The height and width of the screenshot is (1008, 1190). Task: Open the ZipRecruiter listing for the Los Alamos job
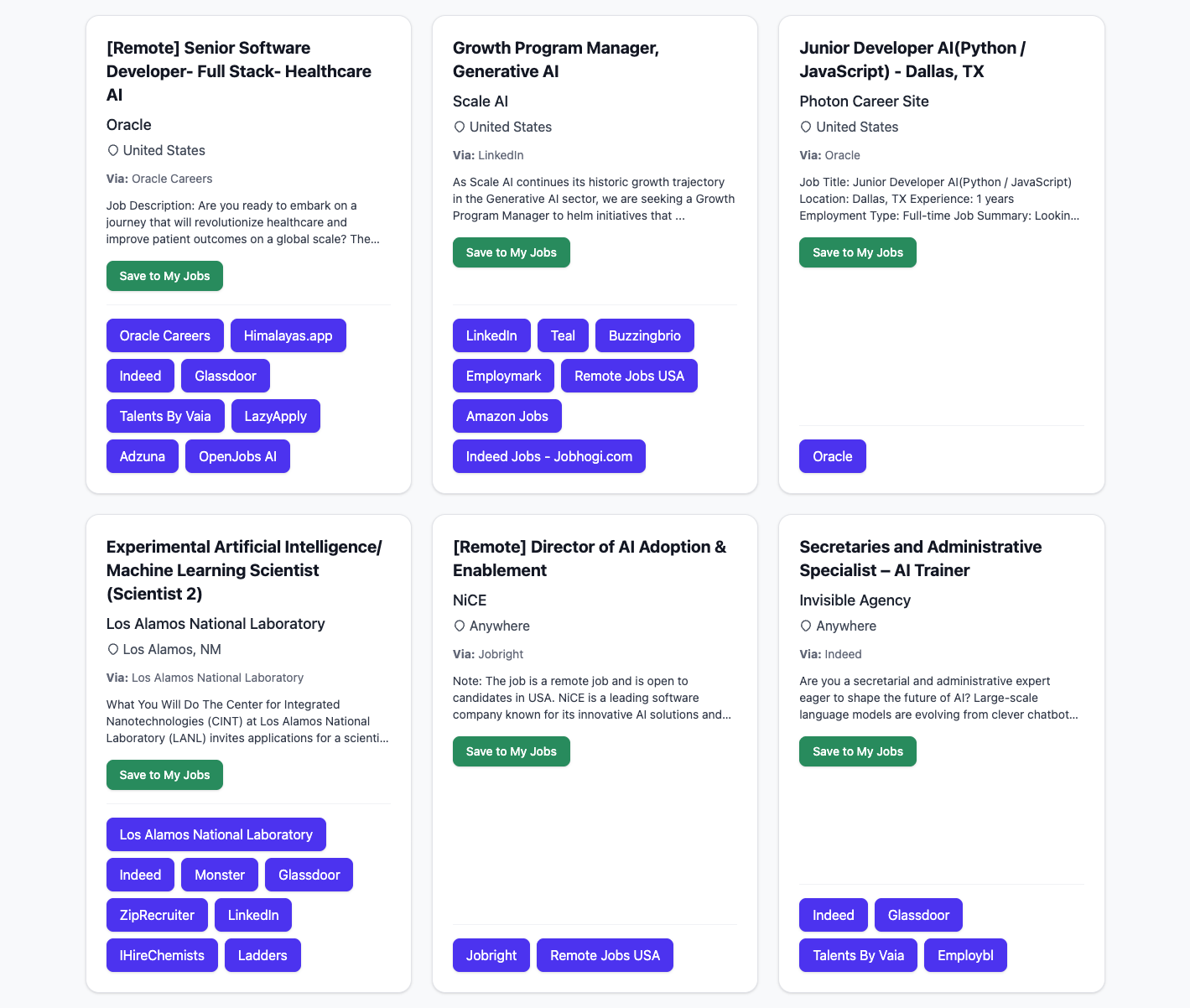[157, 915]
